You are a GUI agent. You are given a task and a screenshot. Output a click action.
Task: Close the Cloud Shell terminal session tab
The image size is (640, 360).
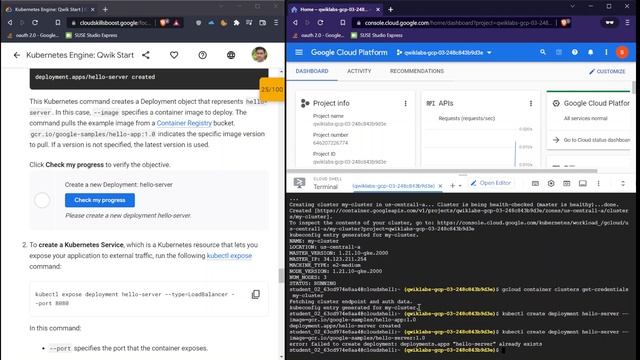(x=440, y=186)
